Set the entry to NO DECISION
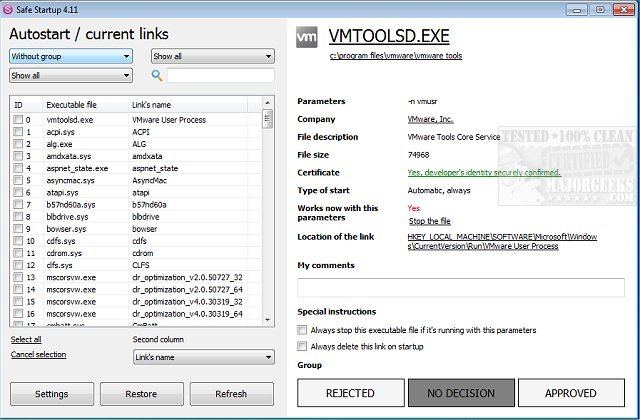The height and width of the screenshot is (420, 640). pyautogui.click(x=461, y=393)
